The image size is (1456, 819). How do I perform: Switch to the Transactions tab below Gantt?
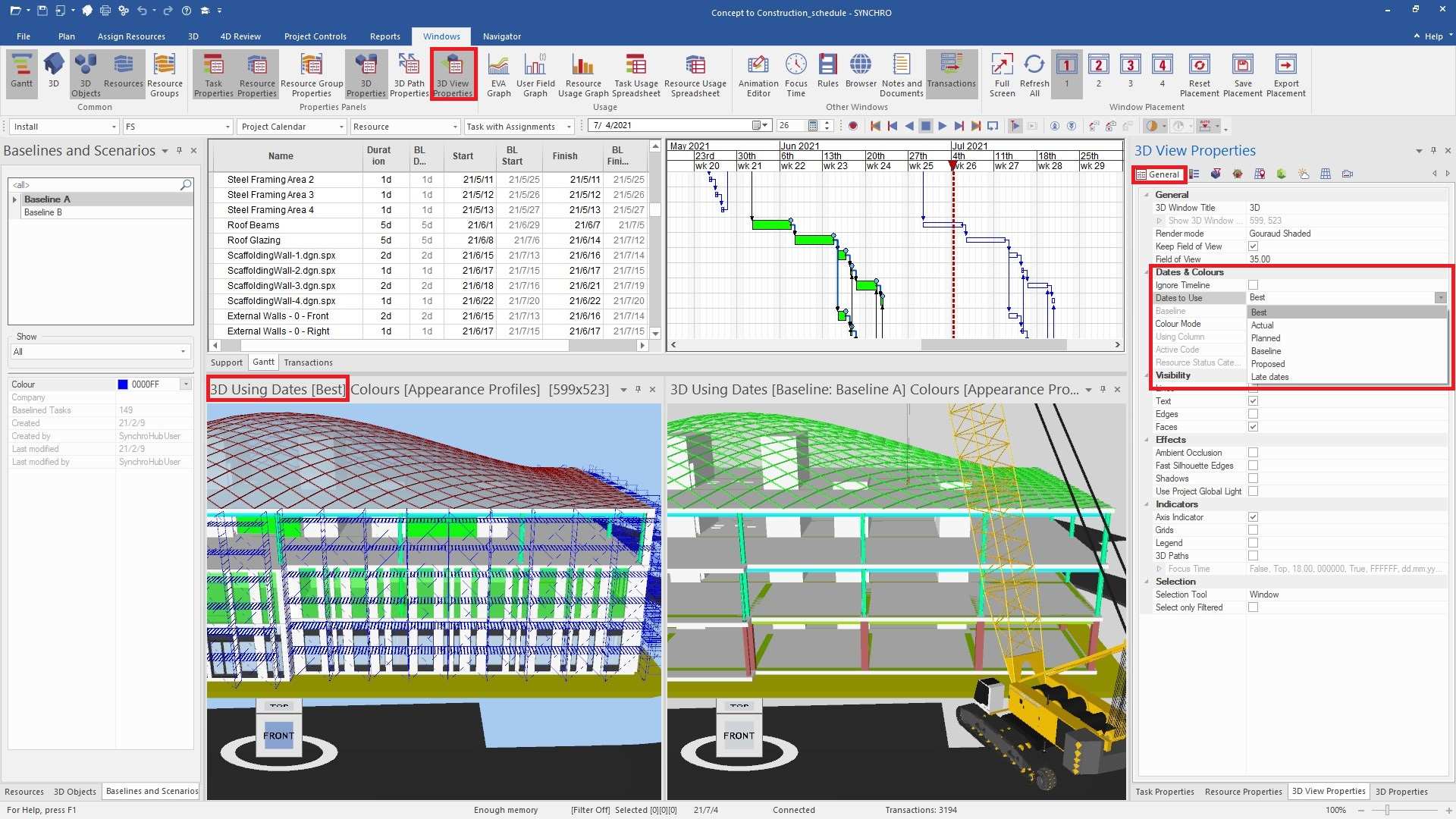[308, 362]
